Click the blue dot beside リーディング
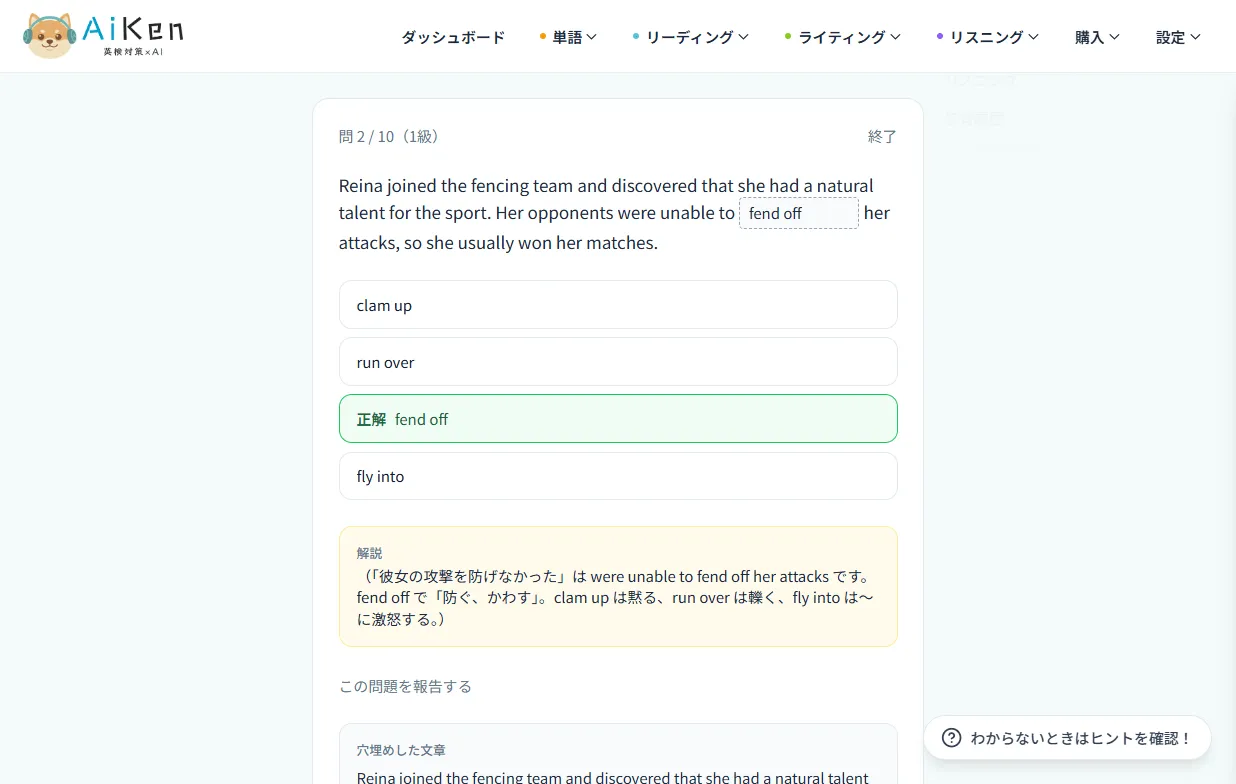The image size is (1236, 784). 637,37
